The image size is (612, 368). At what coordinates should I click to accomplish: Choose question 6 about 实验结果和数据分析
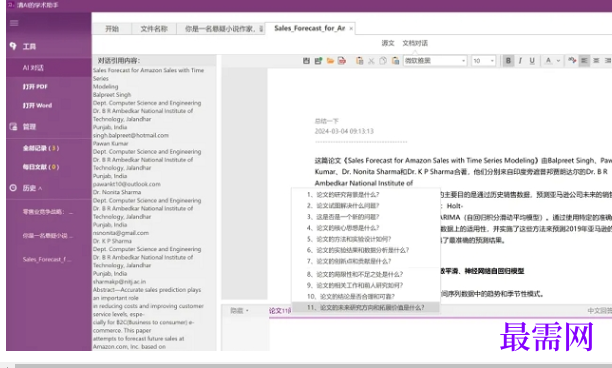pos(366,250)
